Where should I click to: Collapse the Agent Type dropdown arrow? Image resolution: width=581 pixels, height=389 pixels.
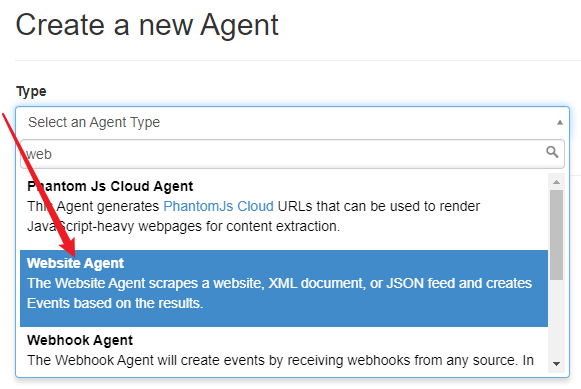coord(560,122)
